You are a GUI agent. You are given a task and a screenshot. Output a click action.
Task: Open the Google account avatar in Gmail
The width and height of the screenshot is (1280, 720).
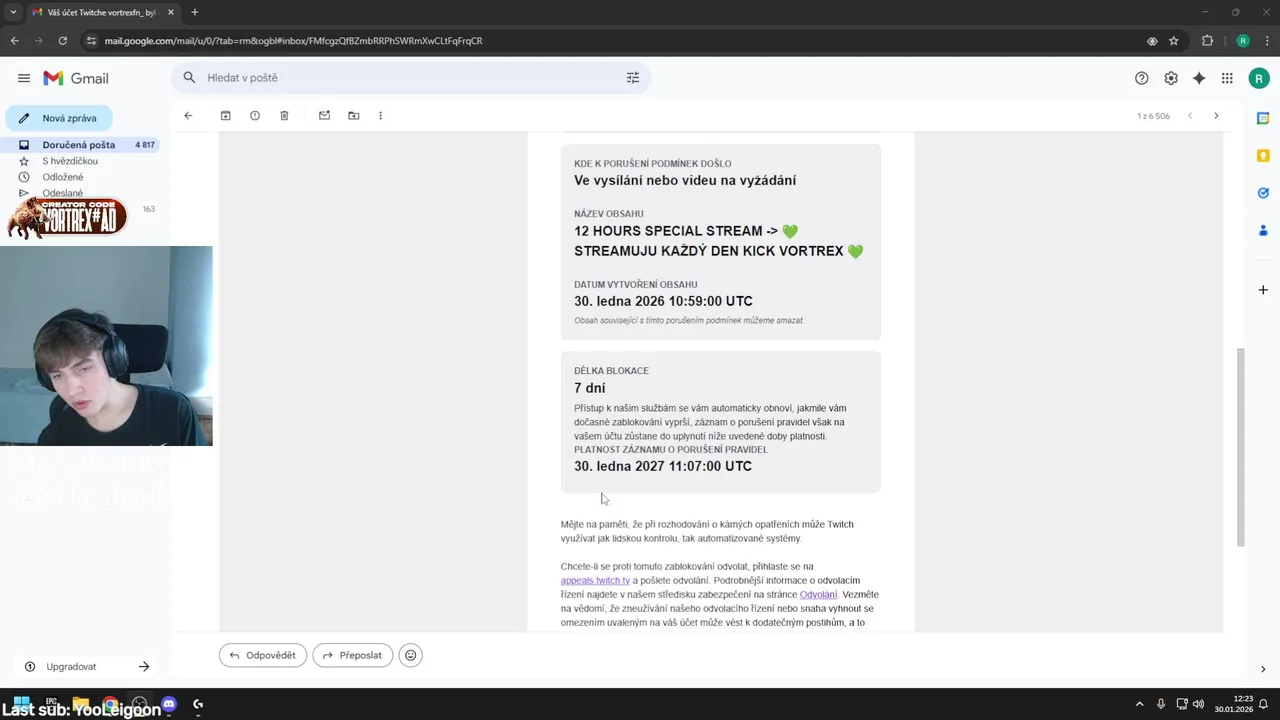pyautogui.click(x=1259, y=78)
